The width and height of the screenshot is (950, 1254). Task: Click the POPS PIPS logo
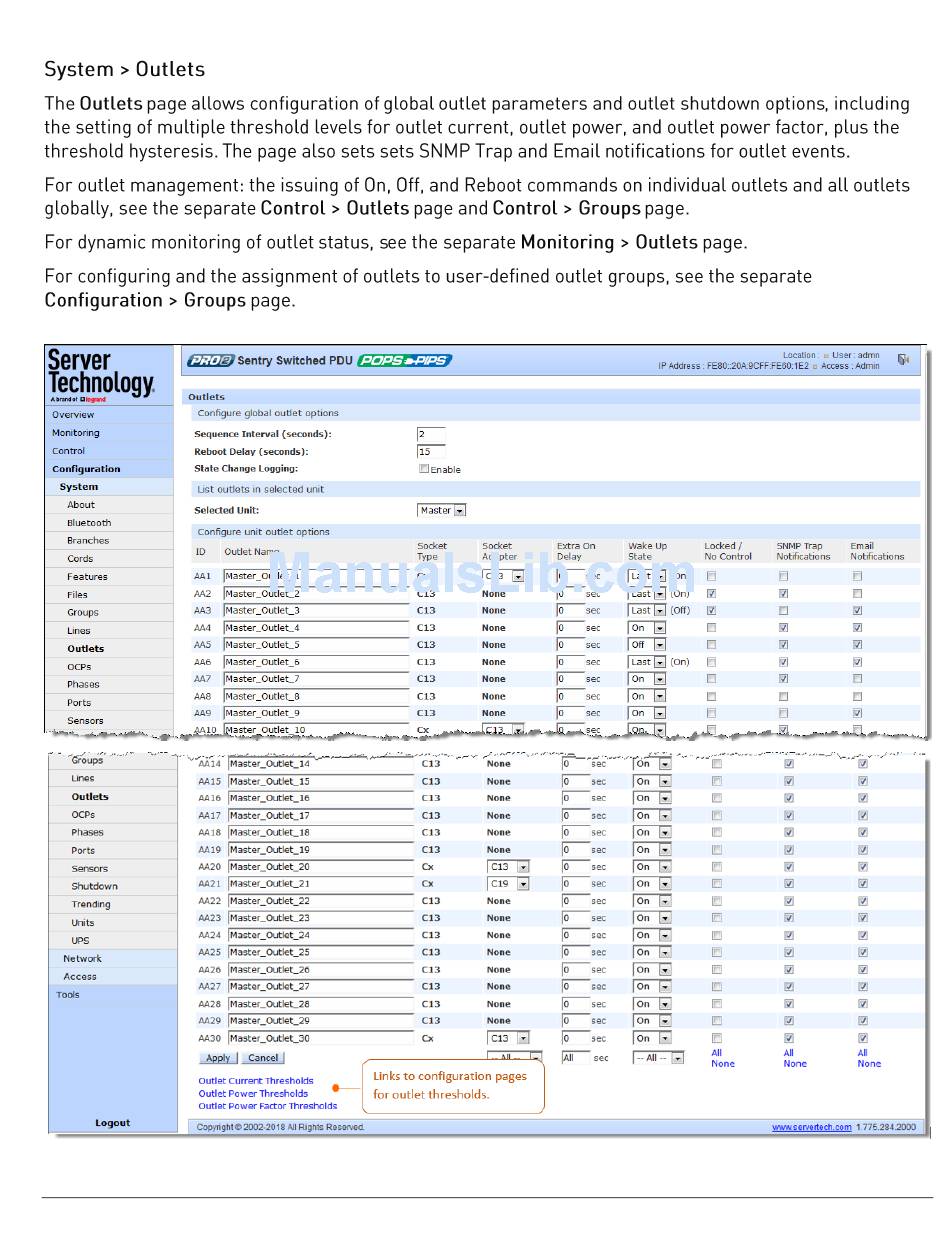(x=405, y=360)
